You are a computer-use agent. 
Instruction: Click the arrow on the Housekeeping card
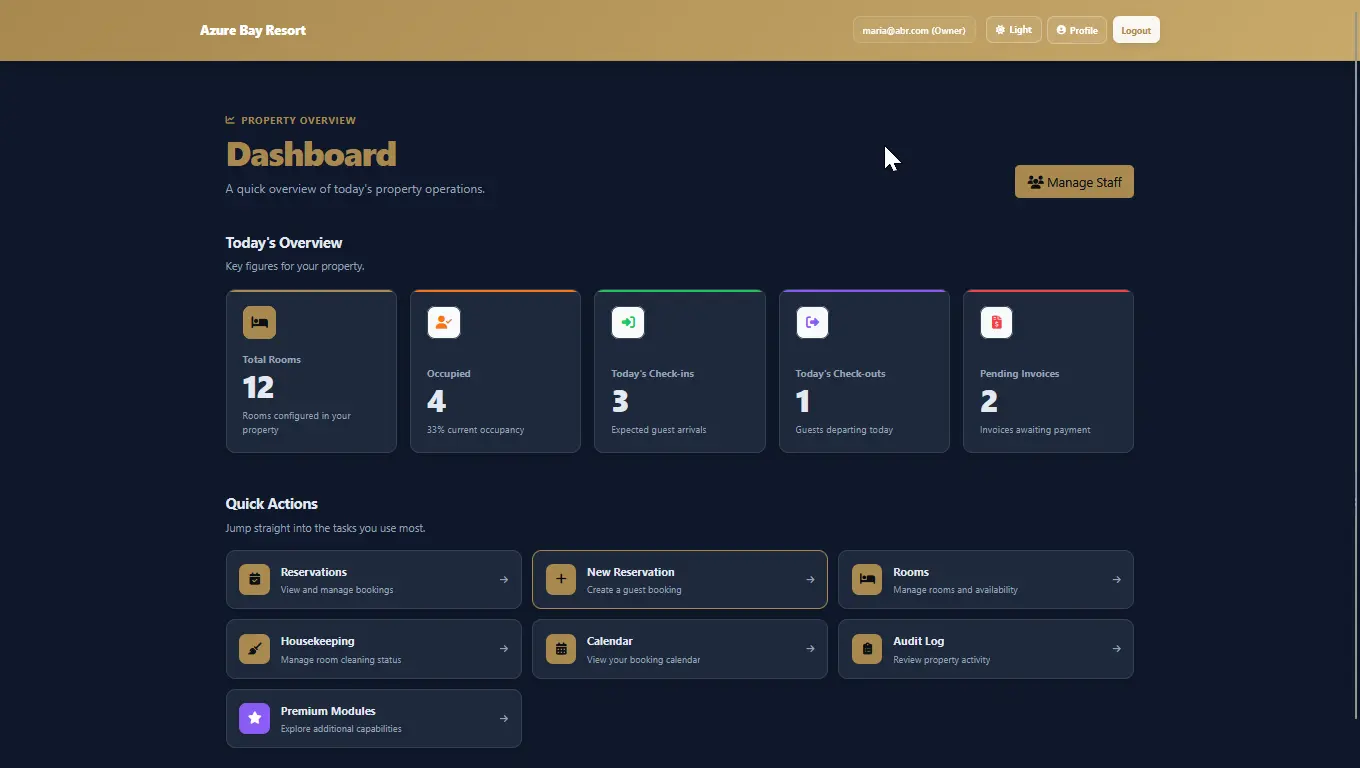point(504,649)
